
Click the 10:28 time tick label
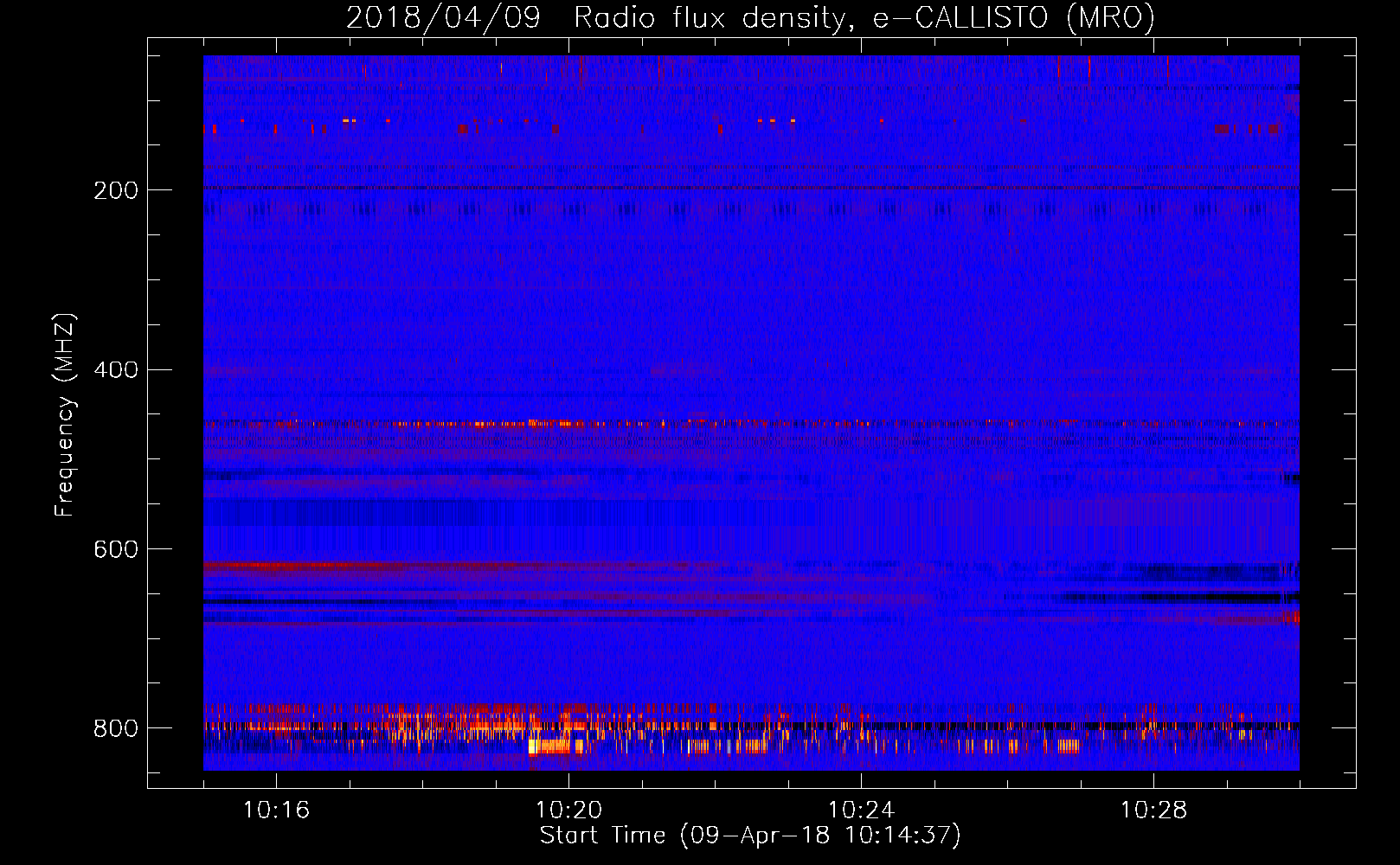(x=1153, y=811)
